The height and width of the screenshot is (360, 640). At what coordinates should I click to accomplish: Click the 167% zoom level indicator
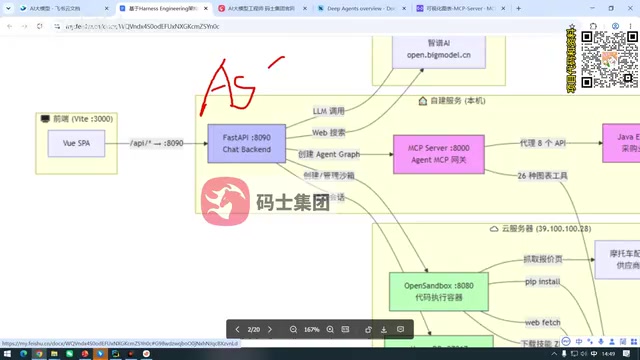(x=311, y=329)
